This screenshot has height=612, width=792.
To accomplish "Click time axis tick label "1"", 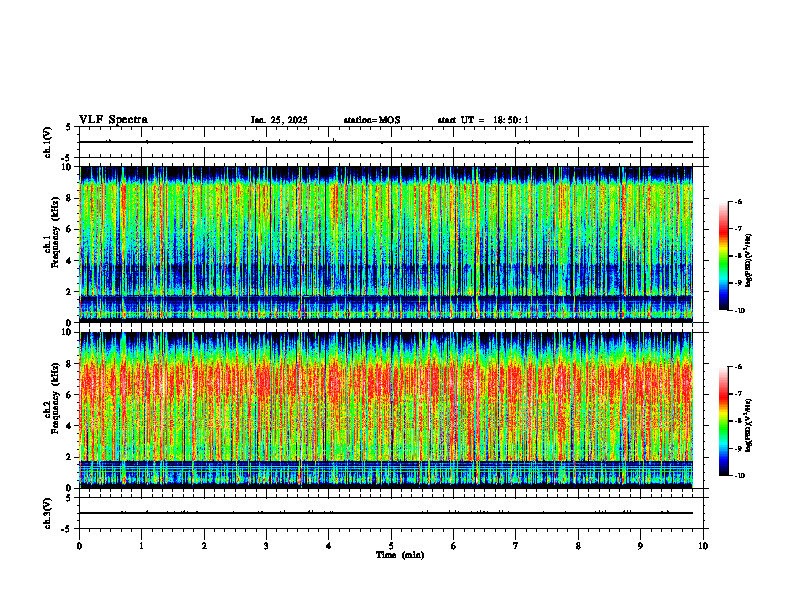I will click(141, 546).
